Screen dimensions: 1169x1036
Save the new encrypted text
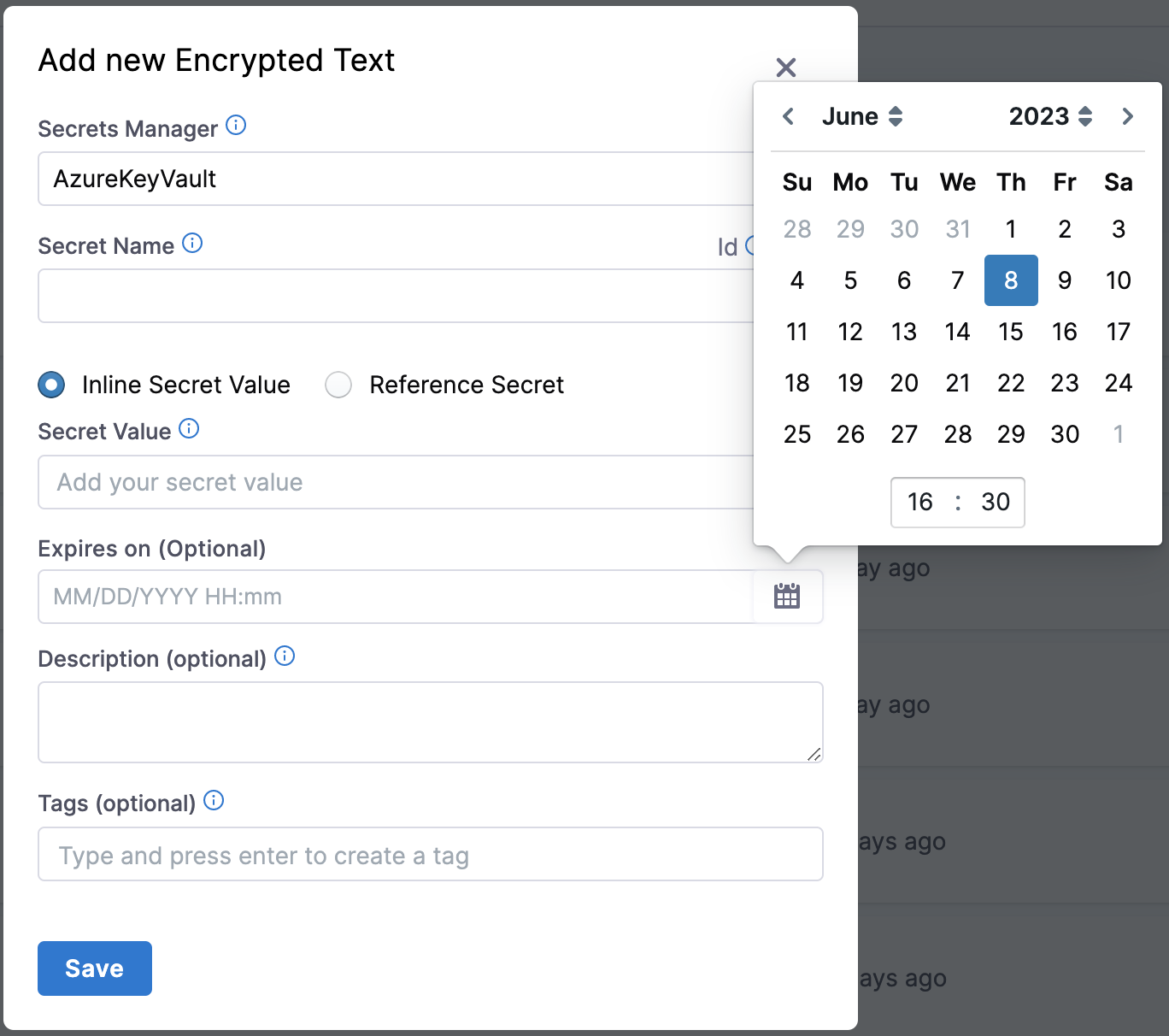click(94, 968)
